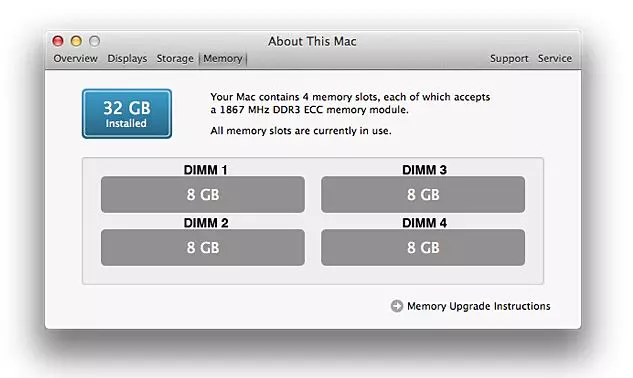The width and height of the screenshot is (633, 378).
Task: Select the DIMM 2 8 GB slot
Action: pyautogui.click(x=203, y=248)
